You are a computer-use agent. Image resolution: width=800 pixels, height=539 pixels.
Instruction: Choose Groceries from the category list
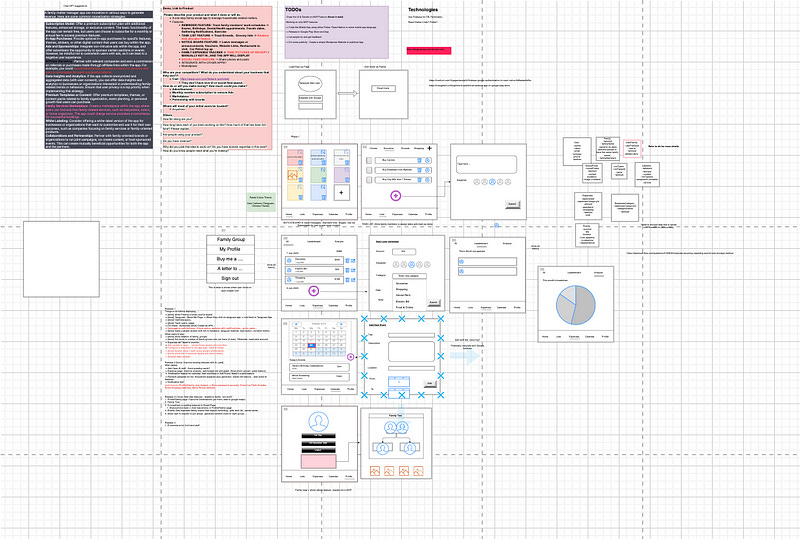point(402,283)
